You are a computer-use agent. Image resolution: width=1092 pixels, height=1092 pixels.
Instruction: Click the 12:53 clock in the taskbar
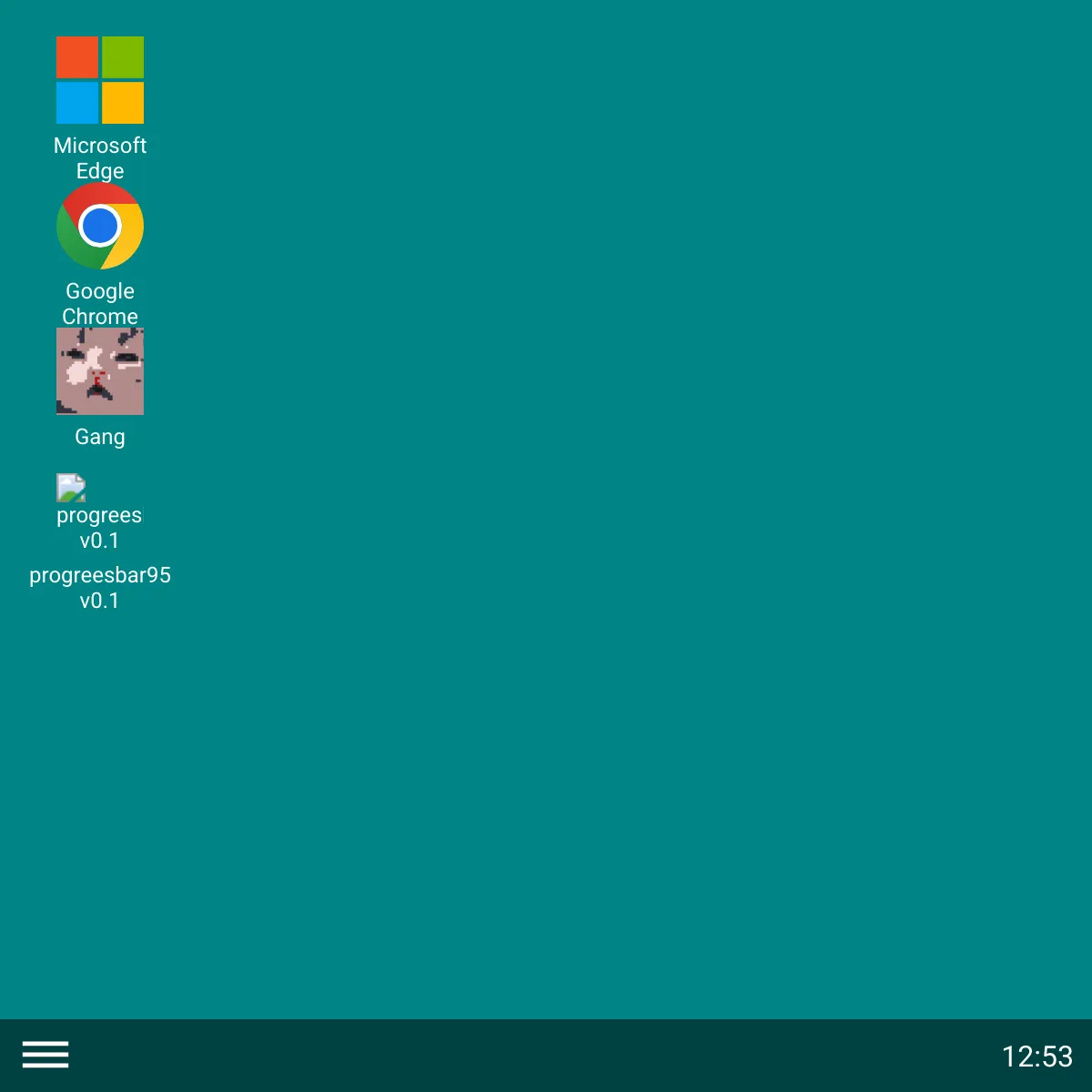point(1037,1057)
